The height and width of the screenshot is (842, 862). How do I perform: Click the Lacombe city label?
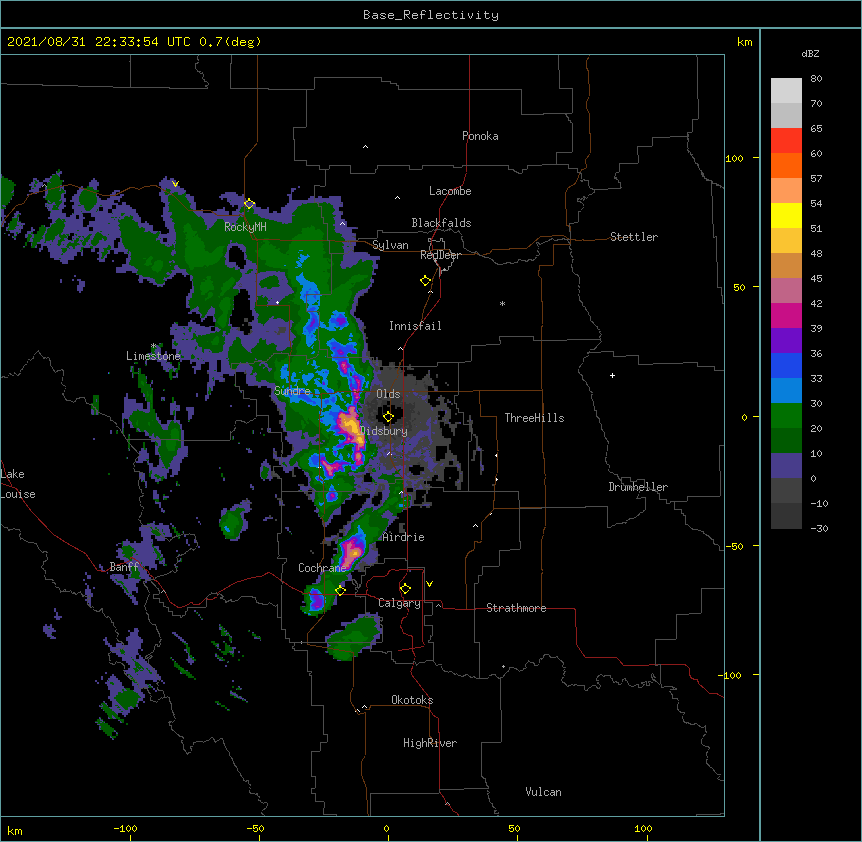[x=450, y=191]
